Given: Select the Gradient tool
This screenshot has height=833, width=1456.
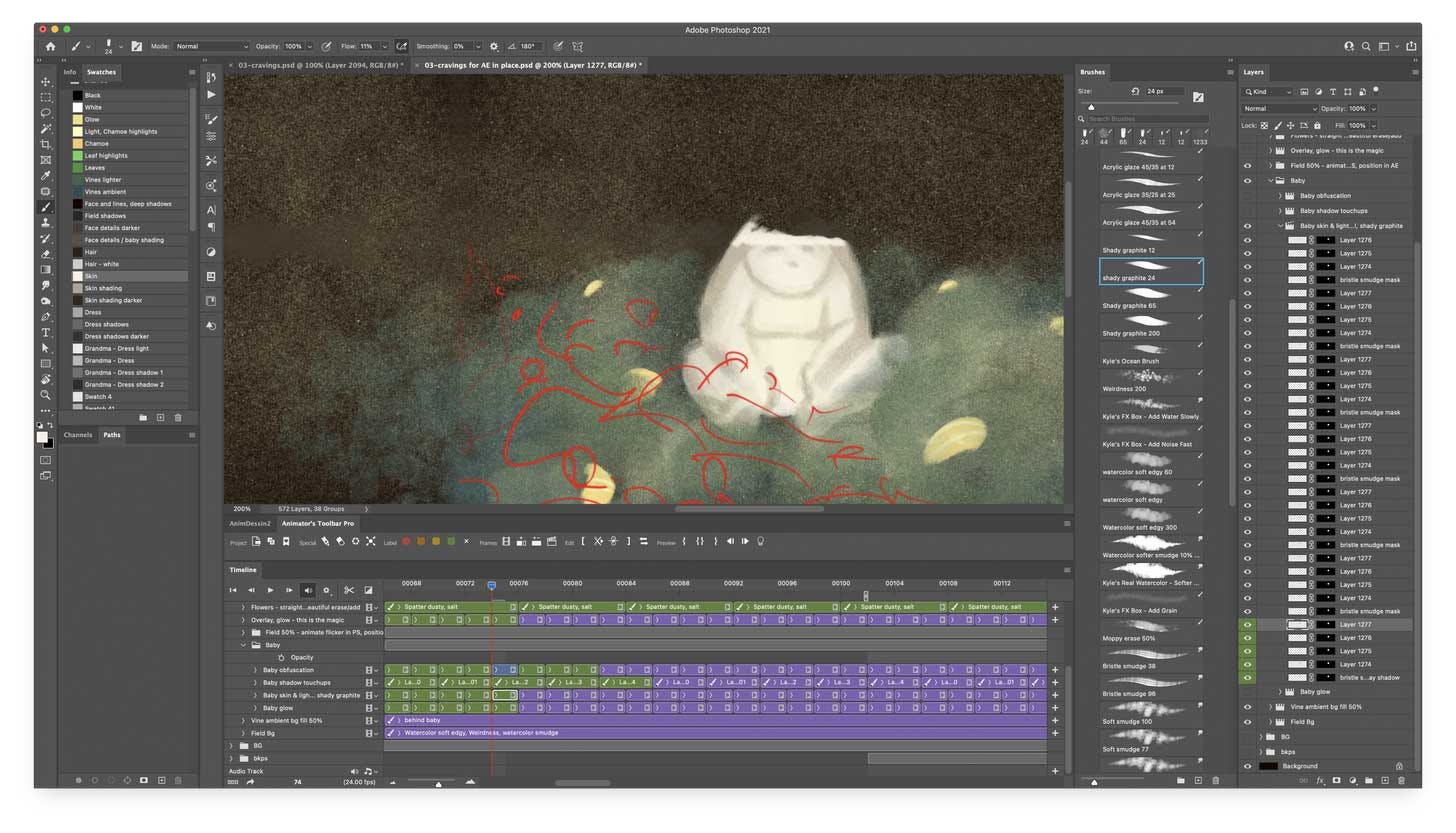Looking at the screenshot, I should click(x=45, y=270).
